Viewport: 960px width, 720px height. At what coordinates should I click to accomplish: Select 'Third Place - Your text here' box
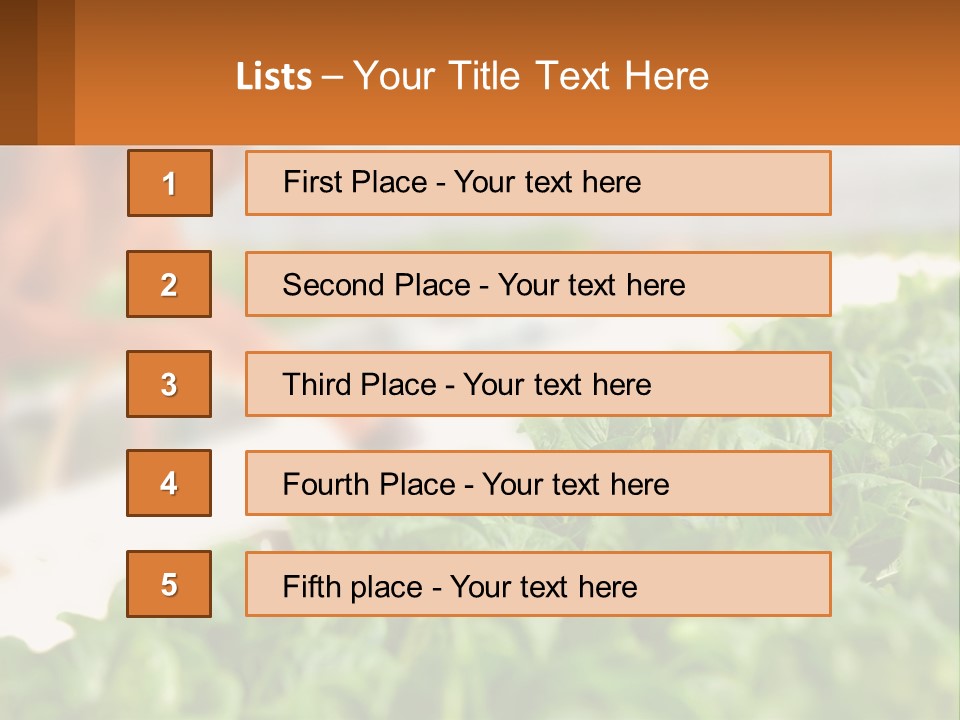click(538, 384)
